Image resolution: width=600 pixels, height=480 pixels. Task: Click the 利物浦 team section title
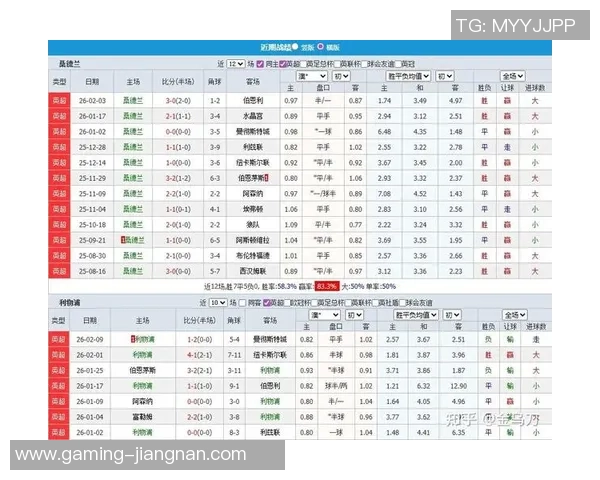coord(69,303)
